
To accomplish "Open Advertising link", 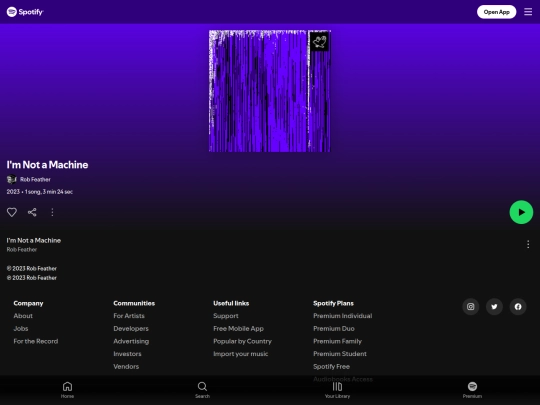I will click(131, 341).
